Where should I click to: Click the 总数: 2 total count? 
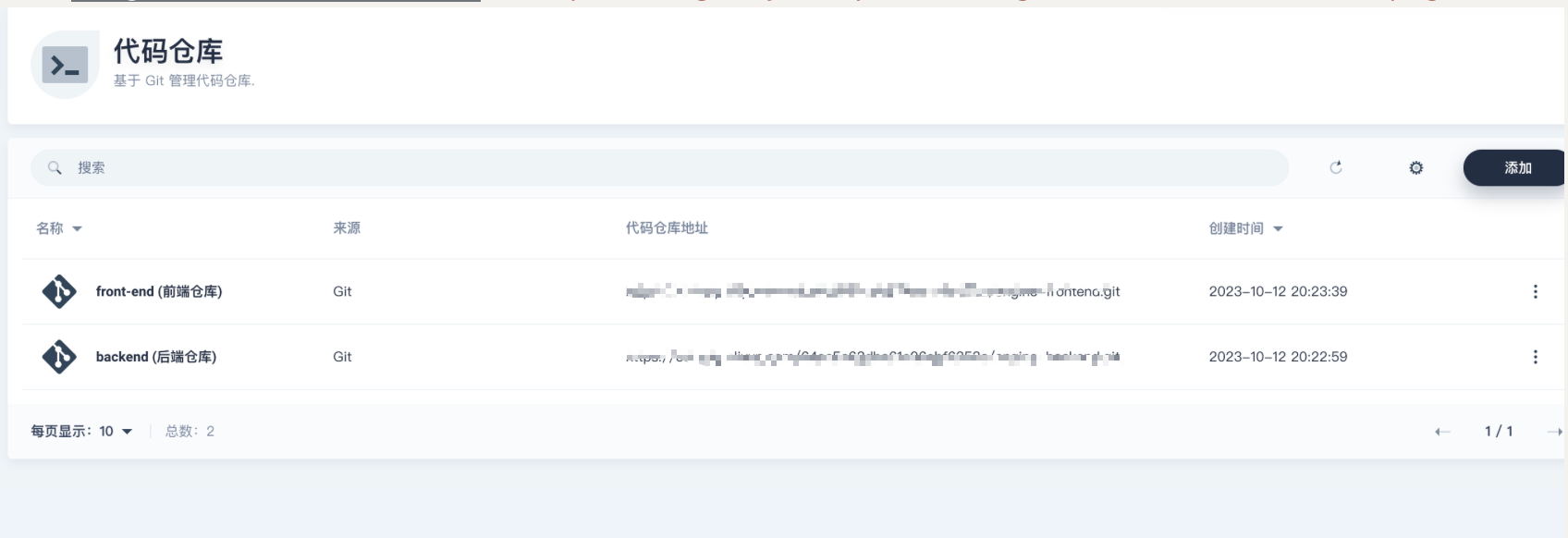click(190, 431)
